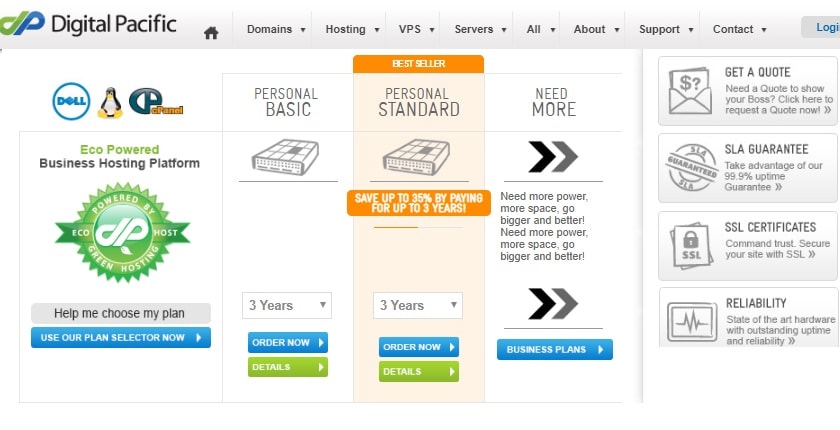The height and width of the screenshot is (430, 840).
Task: View Details of Personal Standard plan
Action: click(419, 372)
